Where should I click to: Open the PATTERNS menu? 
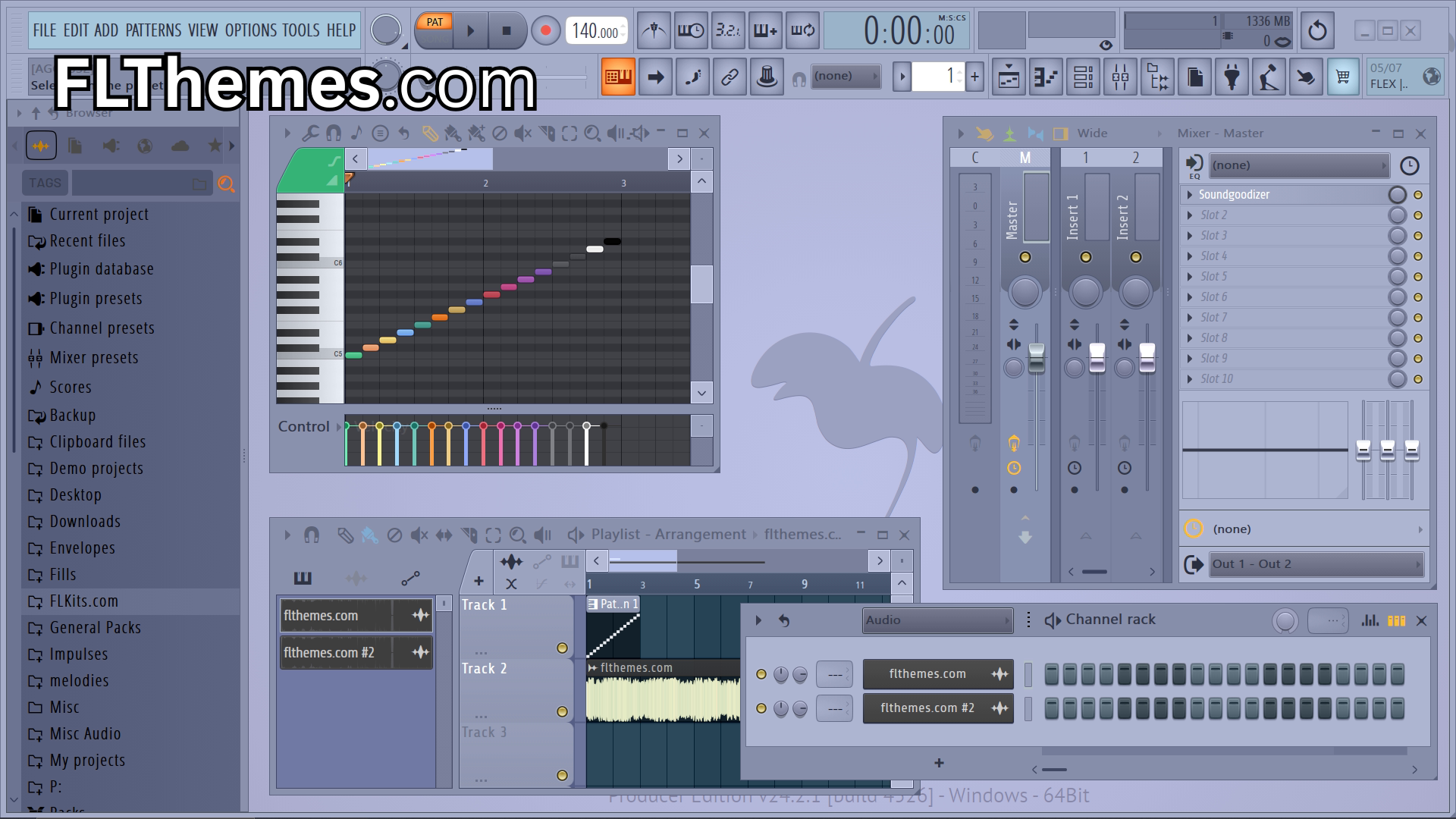(x=153, y=30)
